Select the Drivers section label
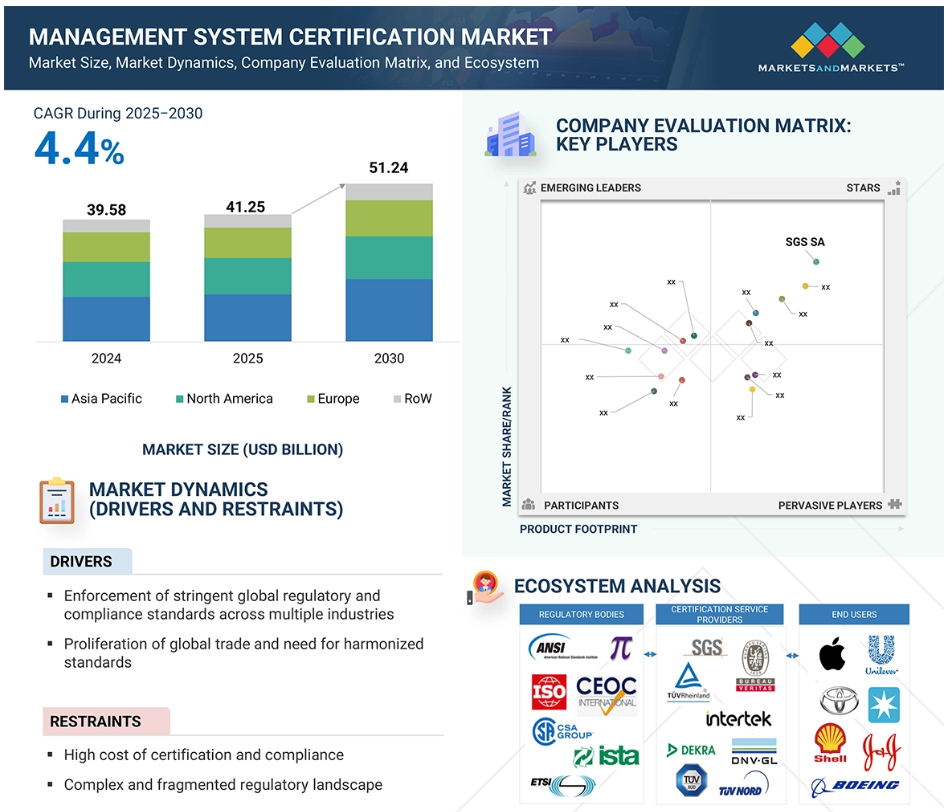 click(87, 562)
